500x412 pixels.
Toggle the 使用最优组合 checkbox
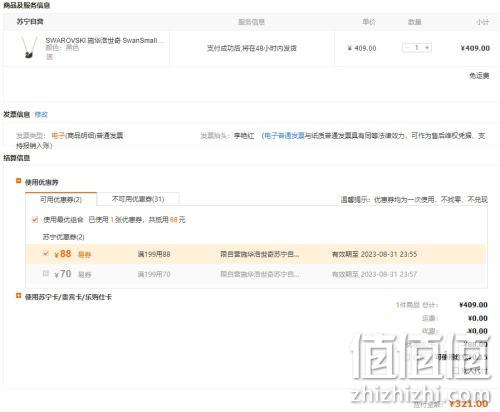[x=35, y=220]
